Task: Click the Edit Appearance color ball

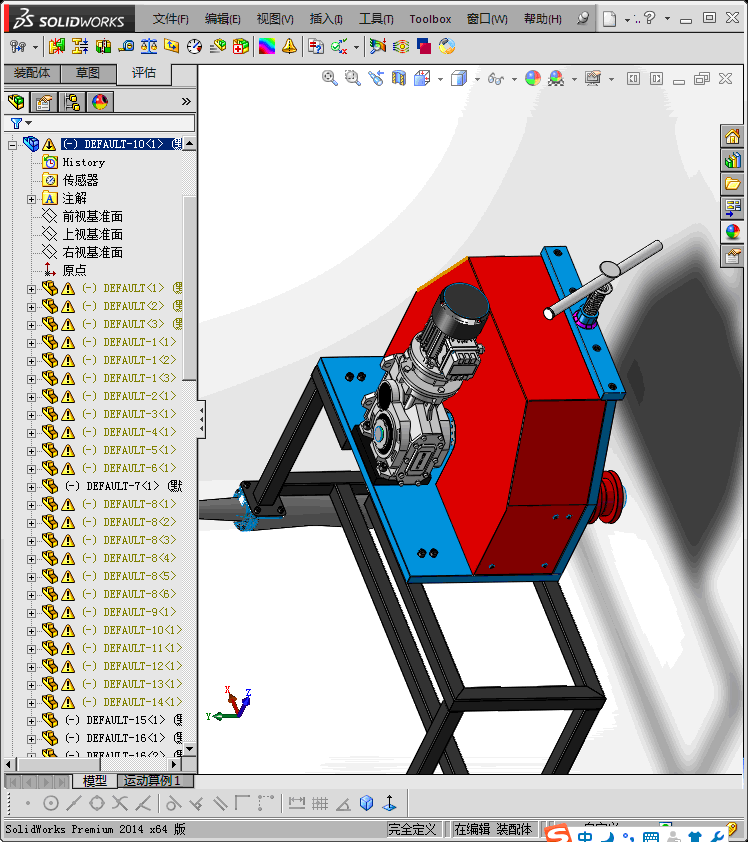Action: click(533, 78)
